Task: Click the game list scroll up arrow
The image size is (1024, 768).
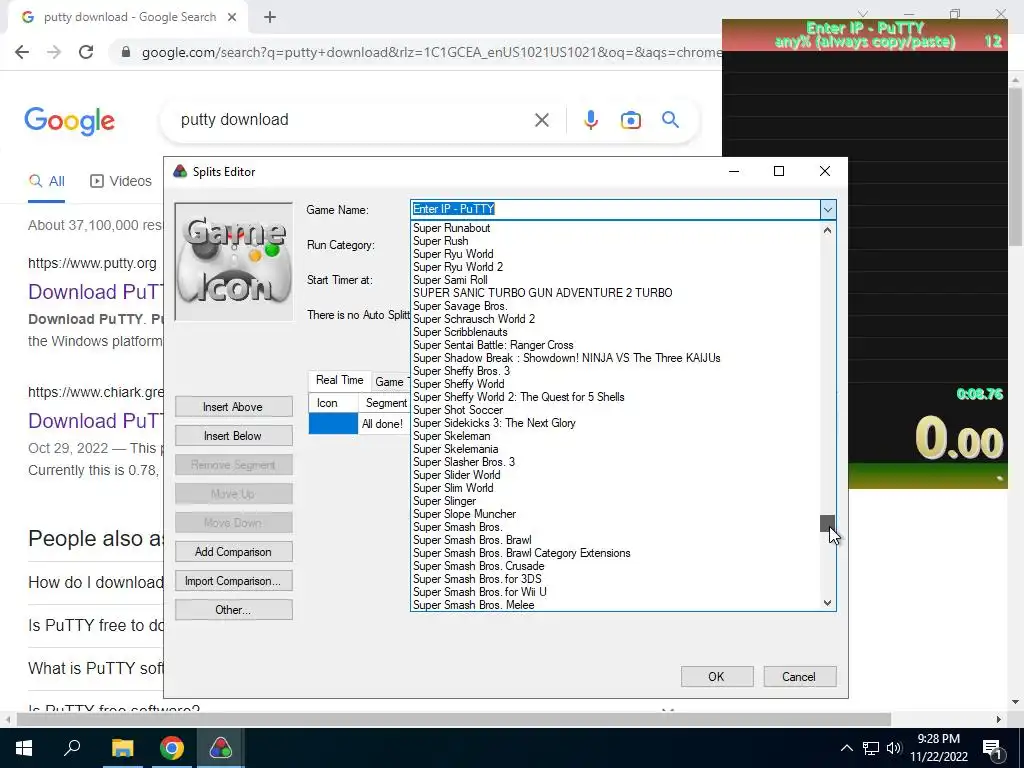Action: [827, 230]
